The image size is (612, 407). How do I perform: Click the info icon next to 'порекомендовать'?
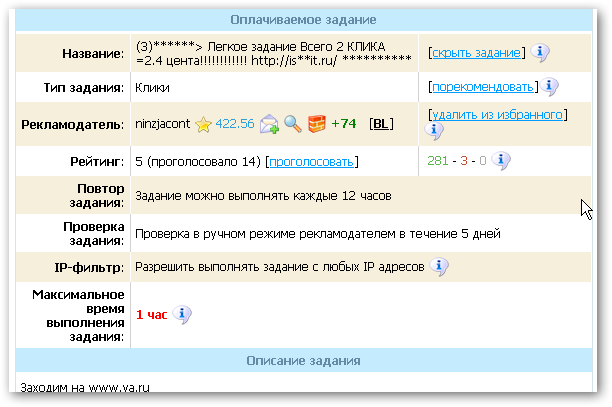coord(551,87)
